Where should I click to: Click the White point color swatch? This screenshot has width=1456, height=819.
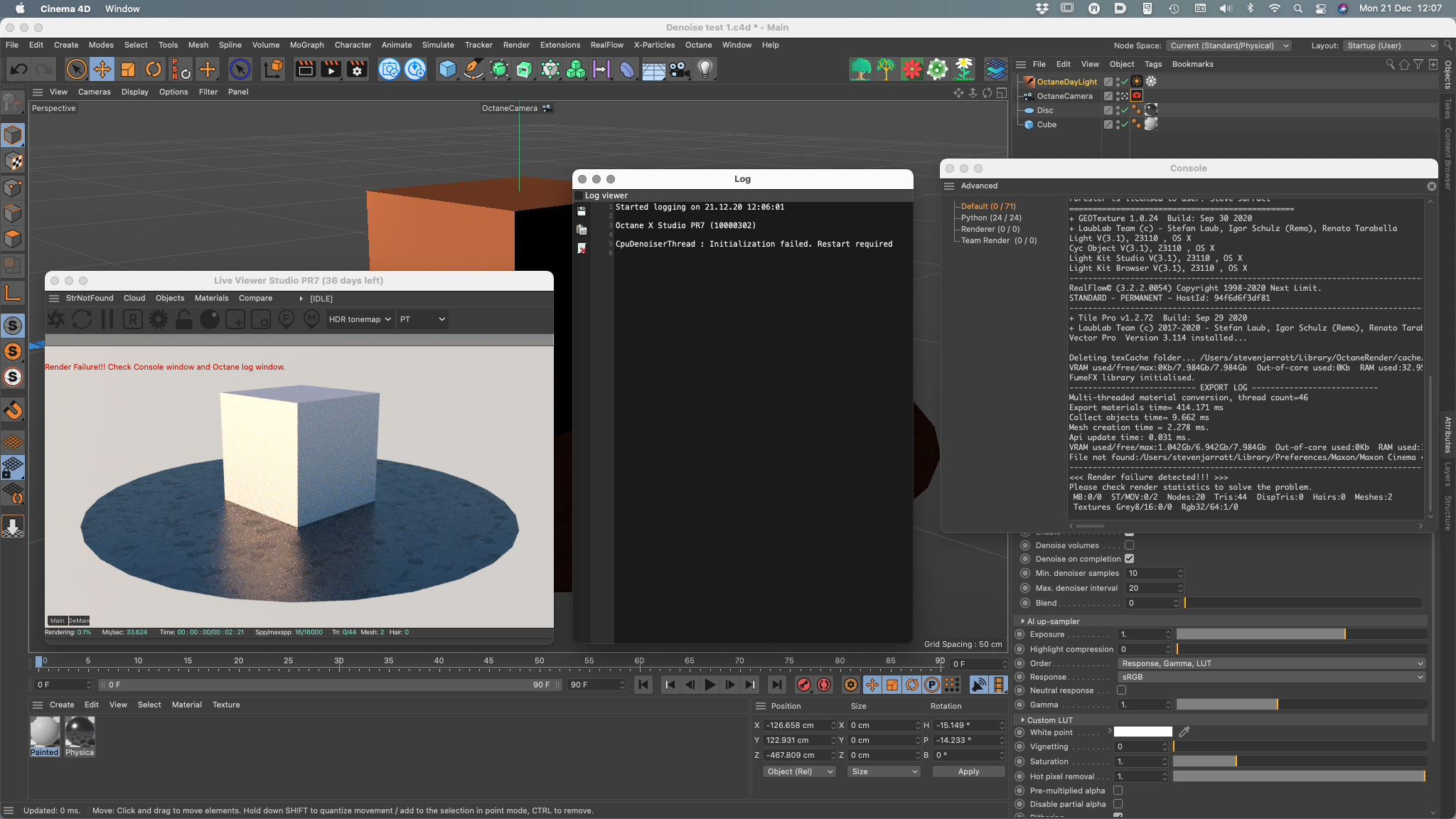[1142, 732]
